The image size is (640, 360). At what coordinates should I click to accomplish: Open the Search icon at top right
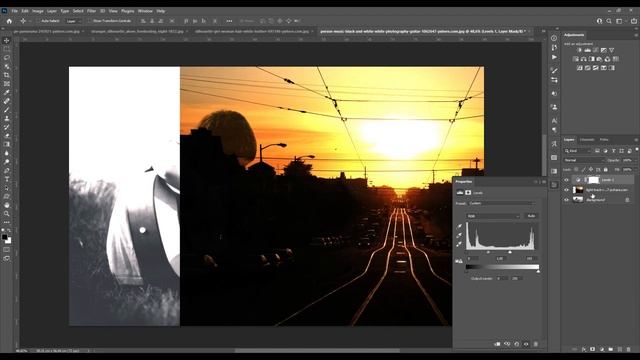(609, 21)
